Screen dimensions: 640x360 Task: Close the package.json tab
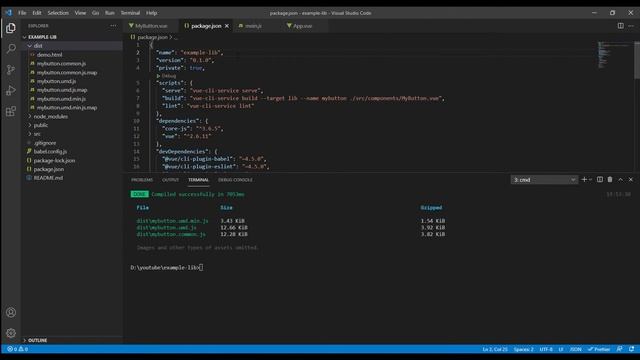[227, 26]
